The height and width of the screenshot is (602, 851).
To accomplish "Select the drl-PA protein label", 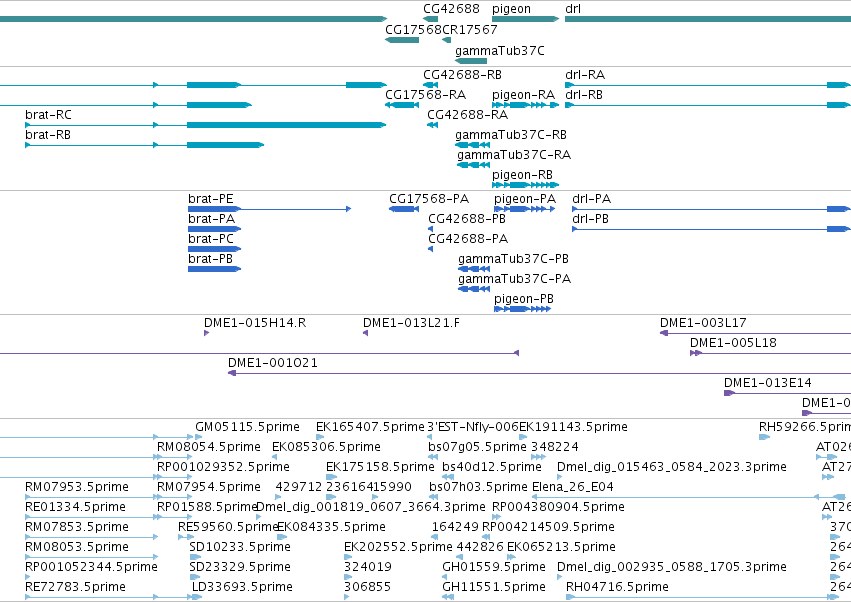I will point(591,199).
